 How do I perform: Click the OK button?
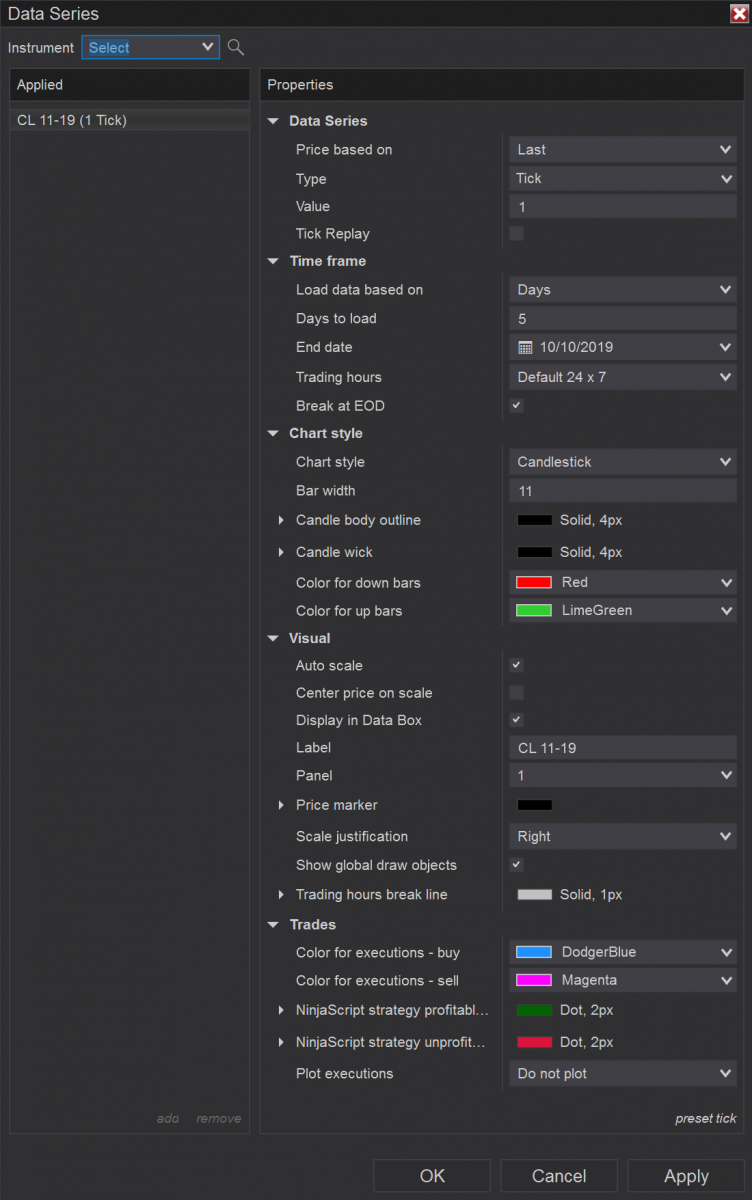[x=432, y=1176]
